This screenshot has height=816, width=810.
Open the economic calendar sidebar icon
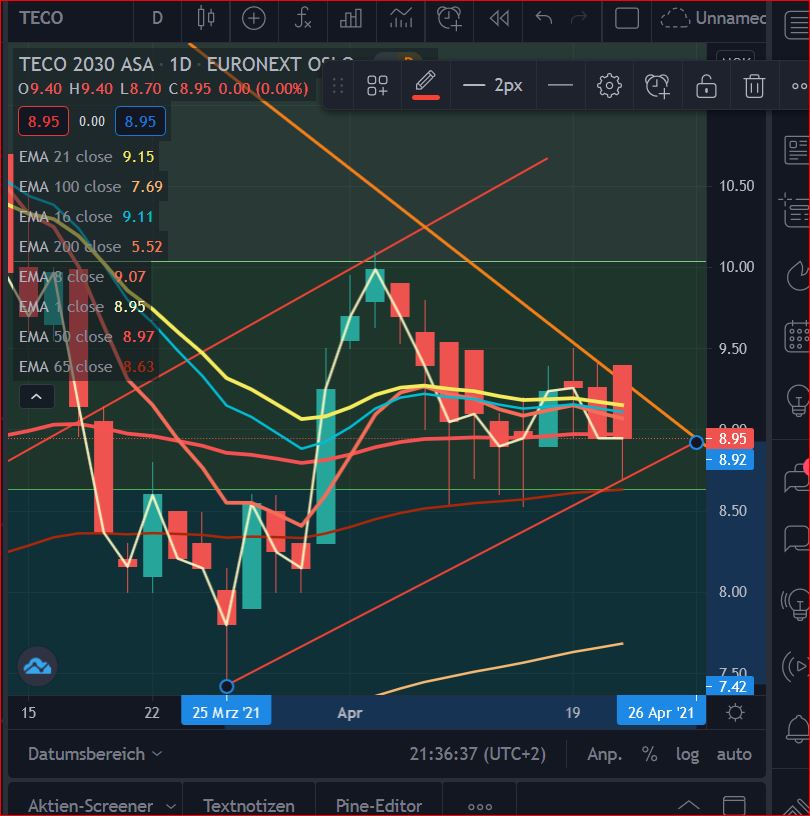[x=796, y=337]
